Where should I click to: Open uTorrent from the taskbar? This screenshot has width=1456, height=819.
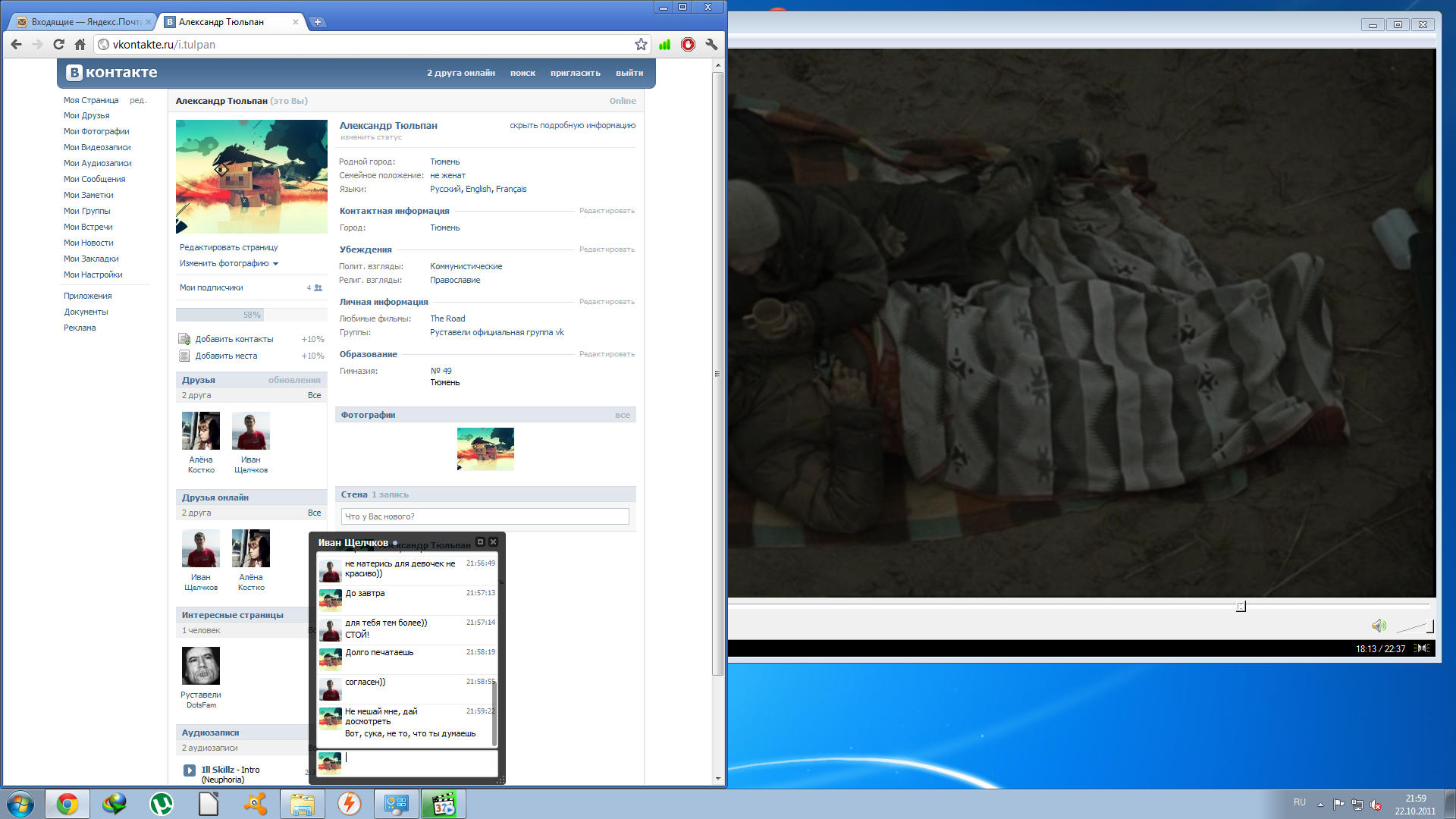[162, 804]
